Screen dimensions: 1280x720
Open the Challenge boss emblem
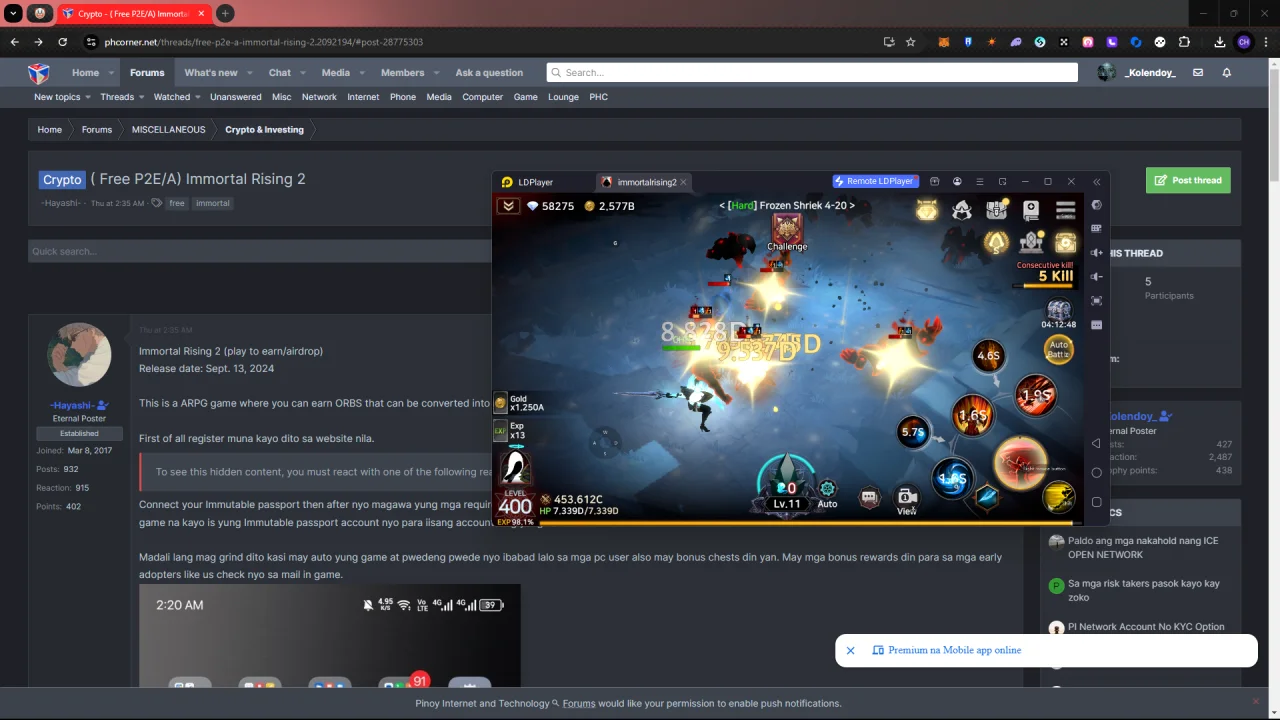(x=787, y=230)
